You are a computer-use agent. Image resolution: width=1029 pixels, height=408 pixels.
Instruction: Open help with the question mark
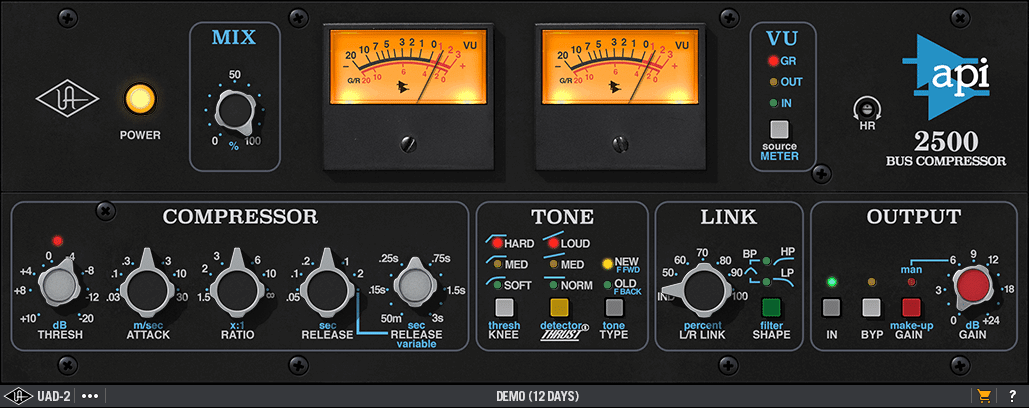coord(1012,396)
